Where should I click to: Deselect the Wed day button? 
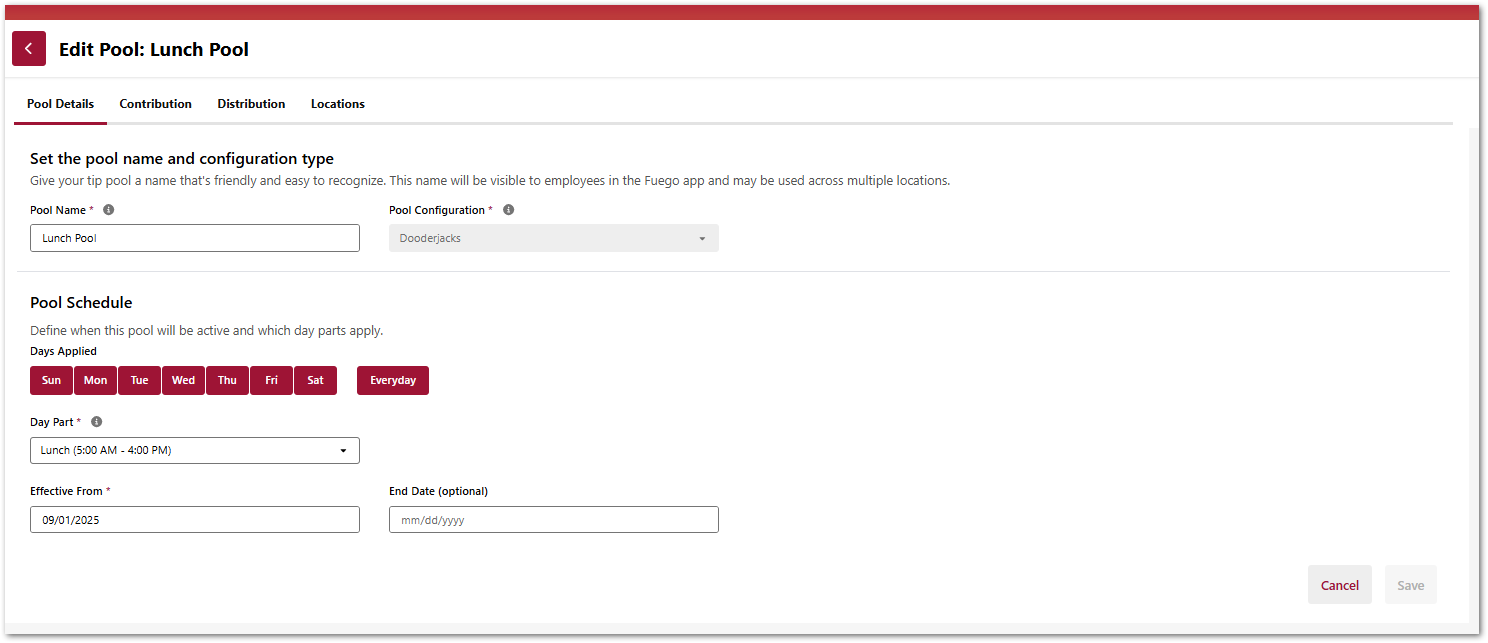183,380
